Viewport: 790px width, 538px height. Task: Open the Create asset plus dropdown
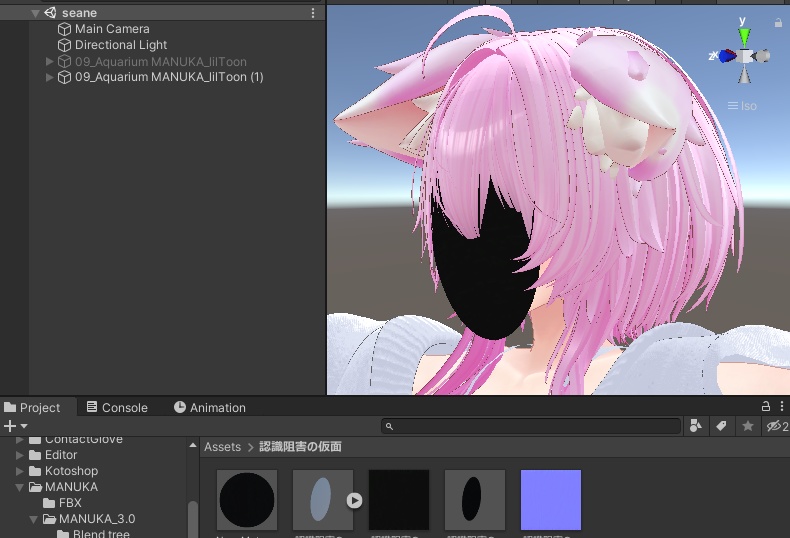[x=15, y=426]
